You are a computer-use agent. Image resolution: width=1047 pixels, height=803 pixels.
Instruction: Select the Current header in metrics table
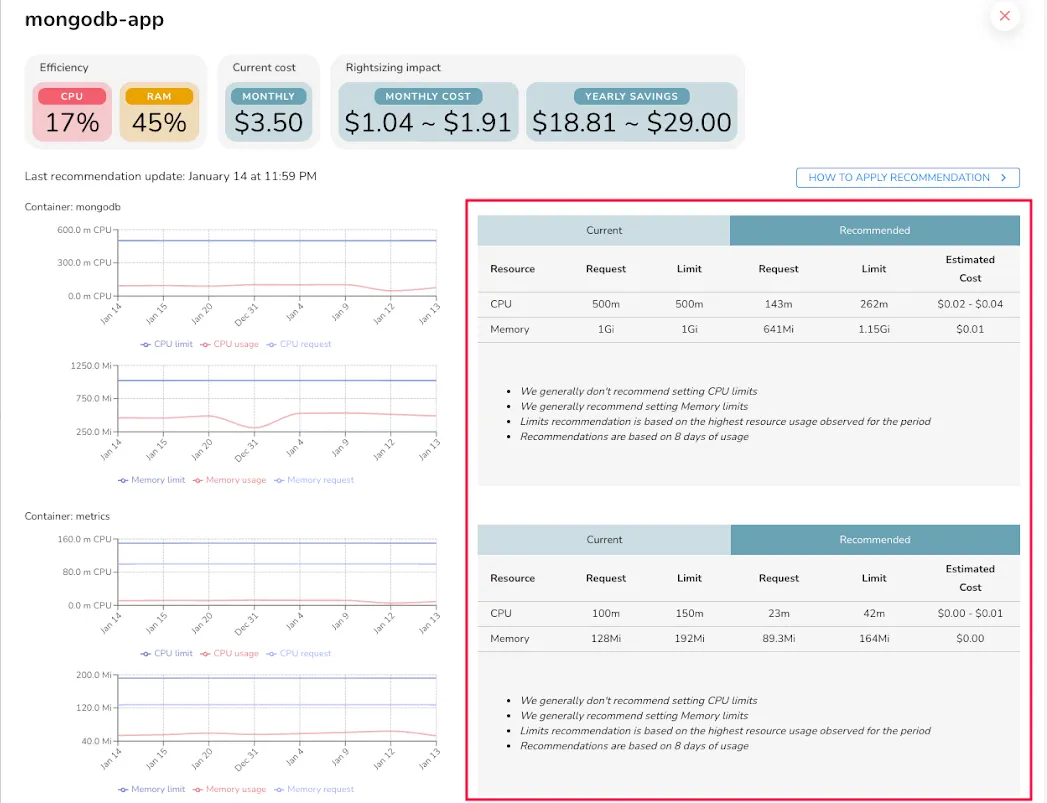tap(604, 539)
